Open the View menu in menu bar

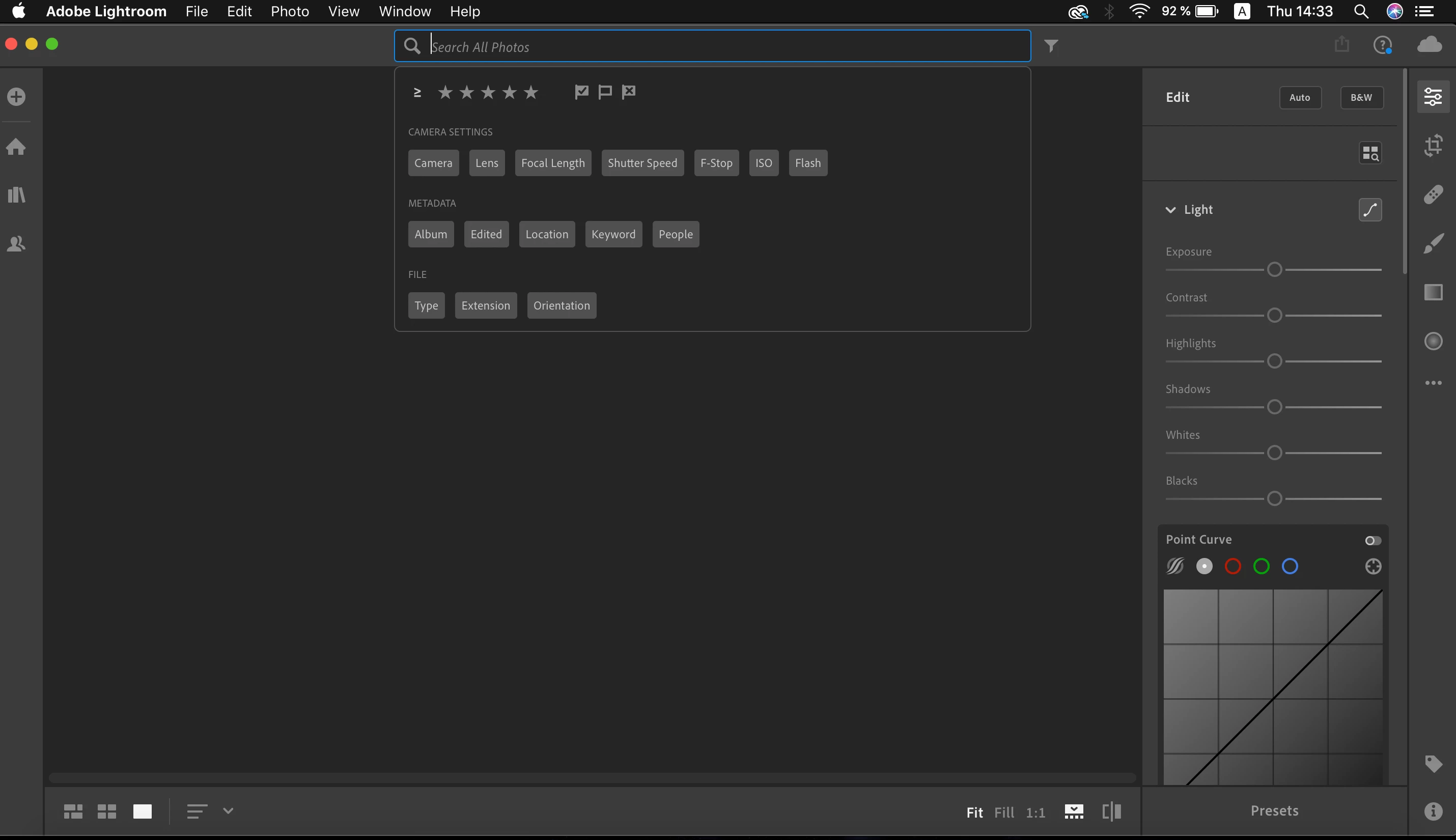click(343, 12)
